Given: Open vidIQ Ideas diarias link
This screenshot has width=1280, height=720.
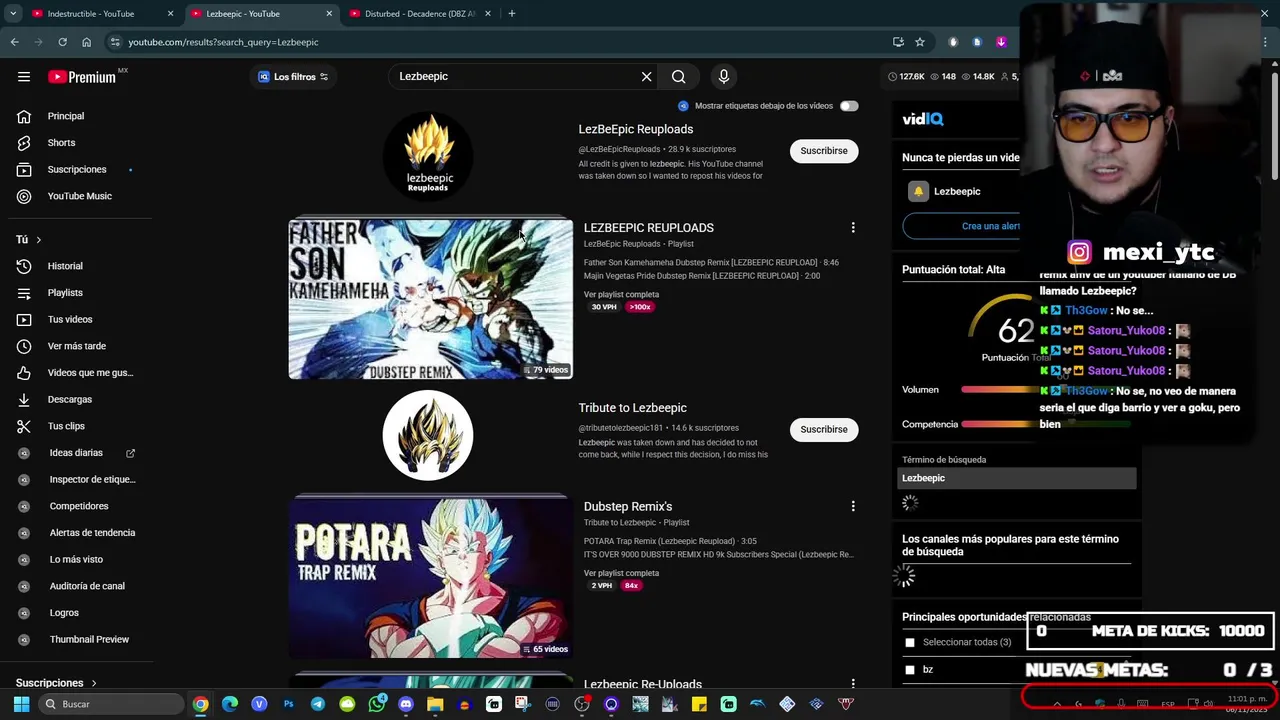Looking at the screenshot, I should [x=76, y=453].
